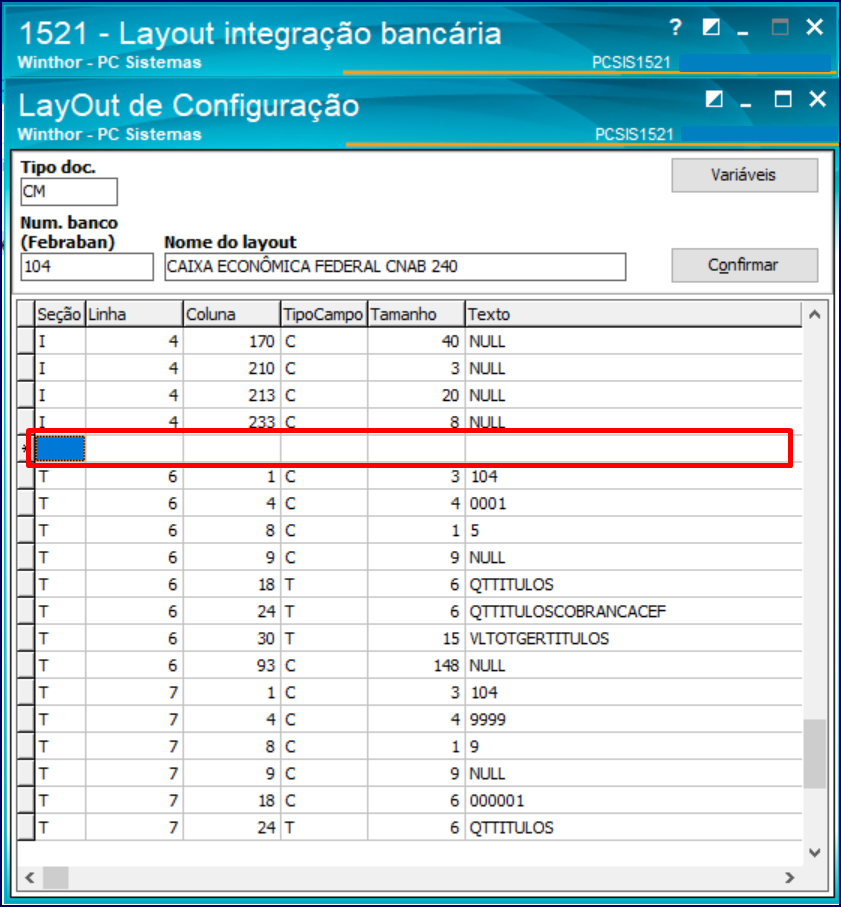The width and height of the screenshot is (841, 907).
Task: Open the Variáveis button
Action: coord(744,175)
